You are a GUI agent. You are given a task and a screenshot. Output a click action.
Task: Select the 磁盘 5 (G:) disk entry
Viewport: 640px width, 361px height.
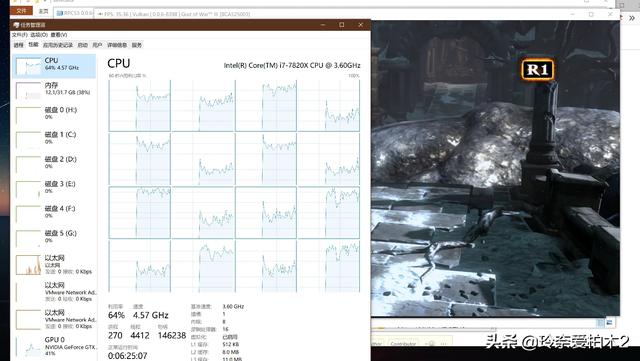(x=54, y=238)
